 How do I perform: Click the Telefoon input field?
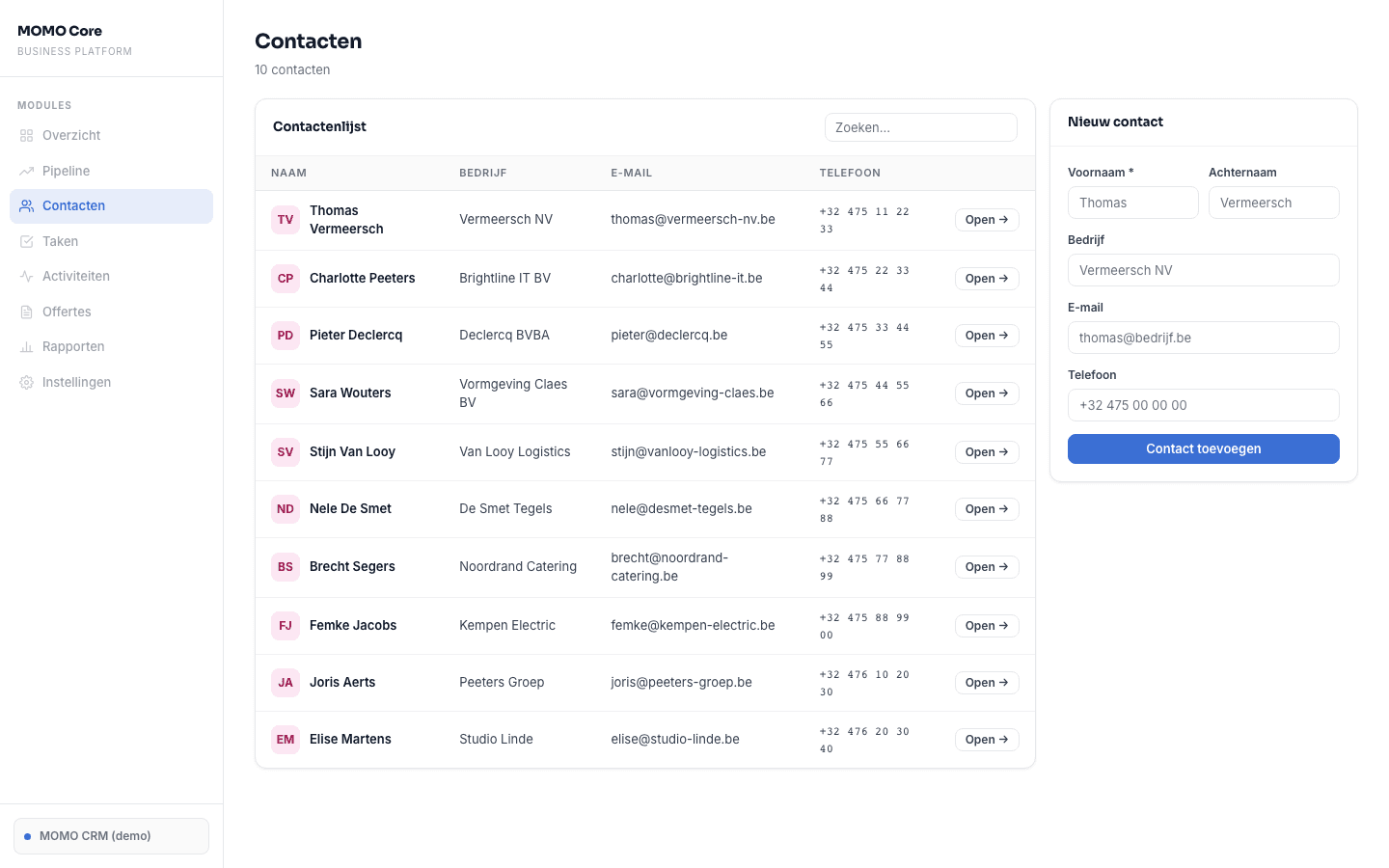(1203, 405)
